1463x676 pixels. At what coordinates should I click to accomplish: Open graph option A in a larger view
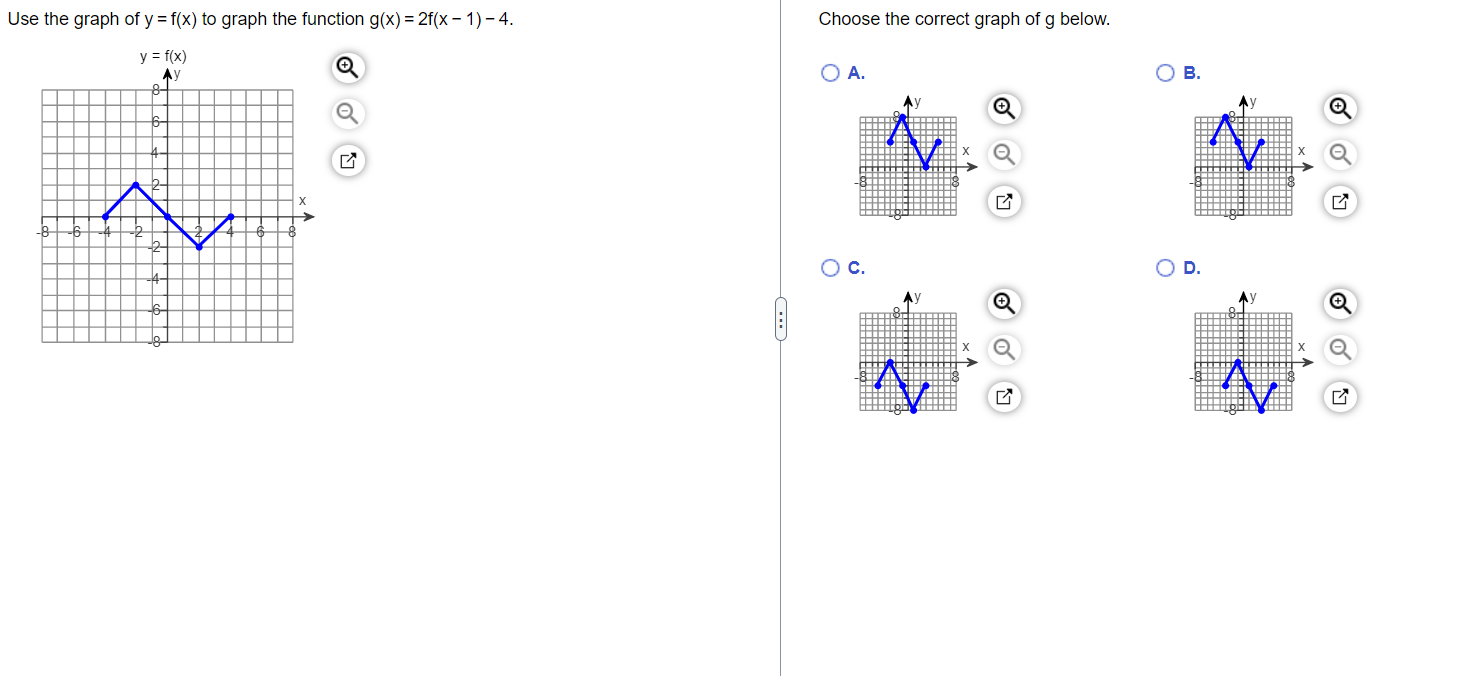(x=1004, y=201)
